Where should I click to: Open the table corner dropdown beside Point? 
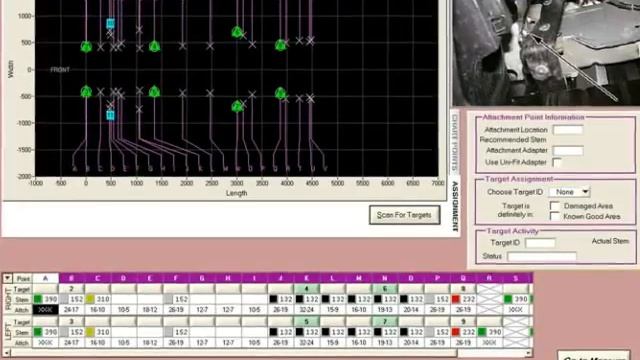point(7,278)
